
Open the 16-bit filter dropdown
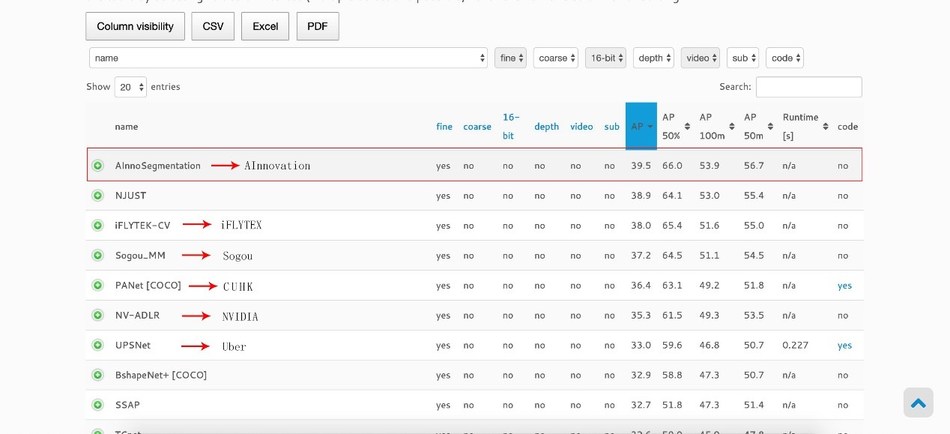point(605,58)
